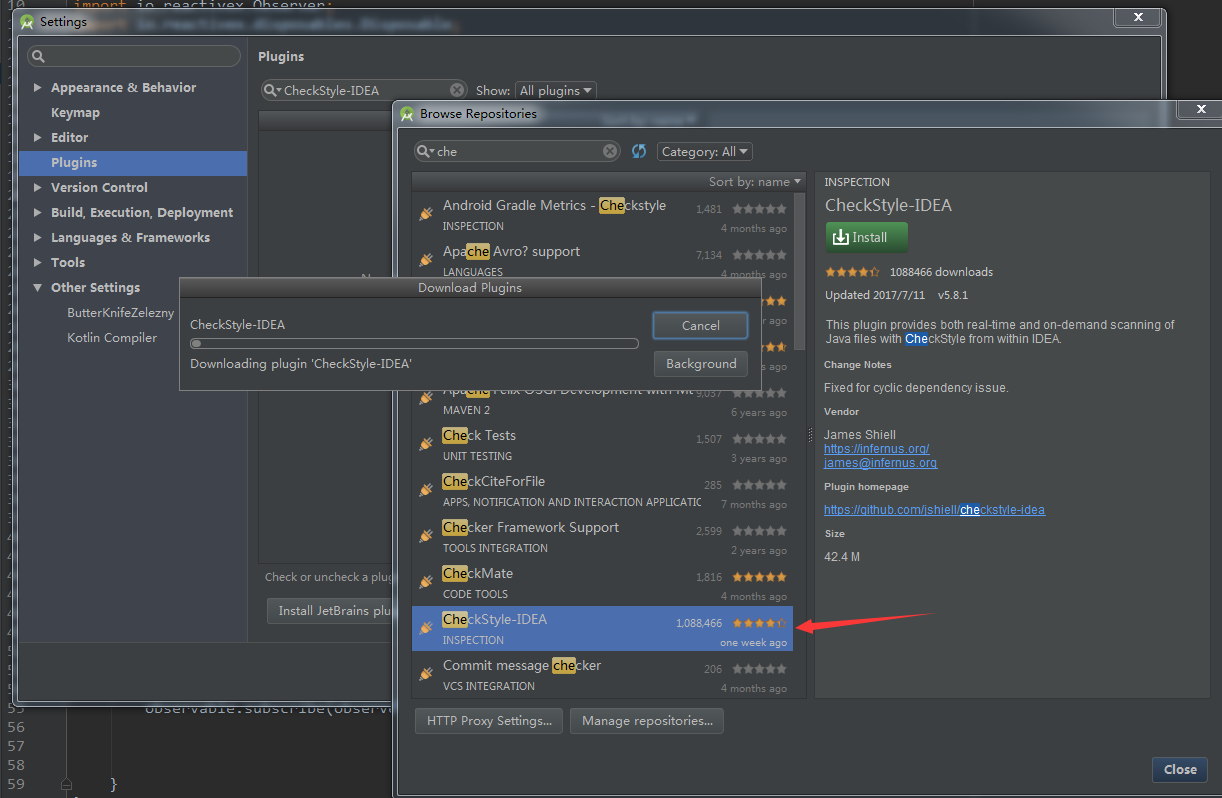Select Keymap in settings tree
Viewport: 1222px width, 798px height.
(75, 113)
